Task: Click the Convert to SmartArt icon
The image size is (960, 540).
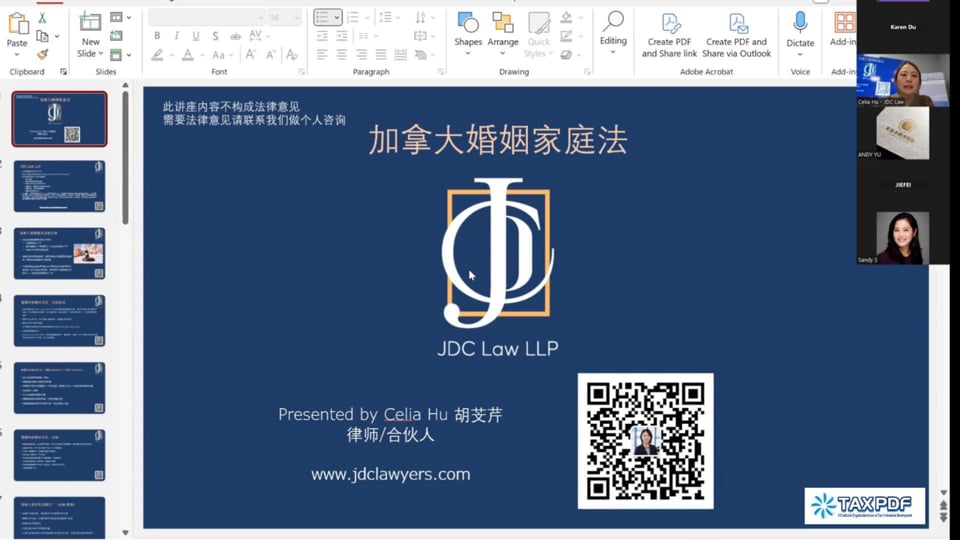Action: (x=421, y=54)
